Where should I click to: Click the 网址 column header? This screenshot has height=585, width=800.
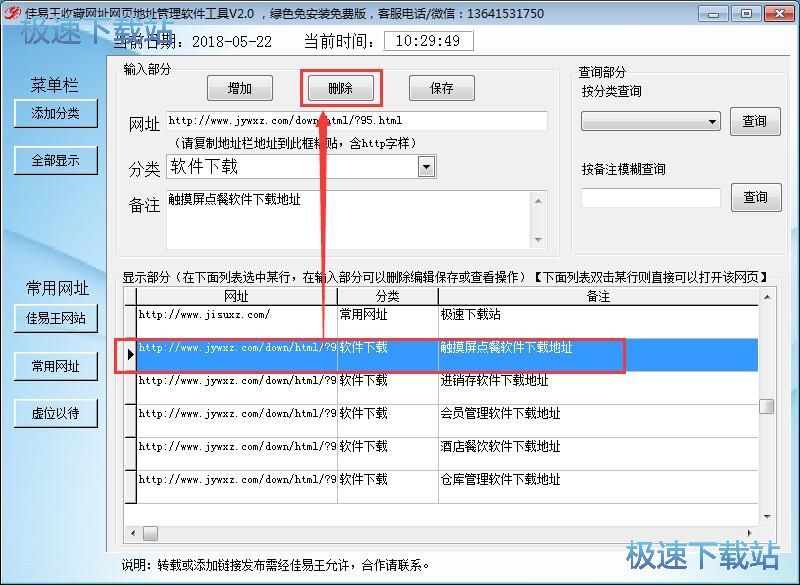(x=236, y=296)
